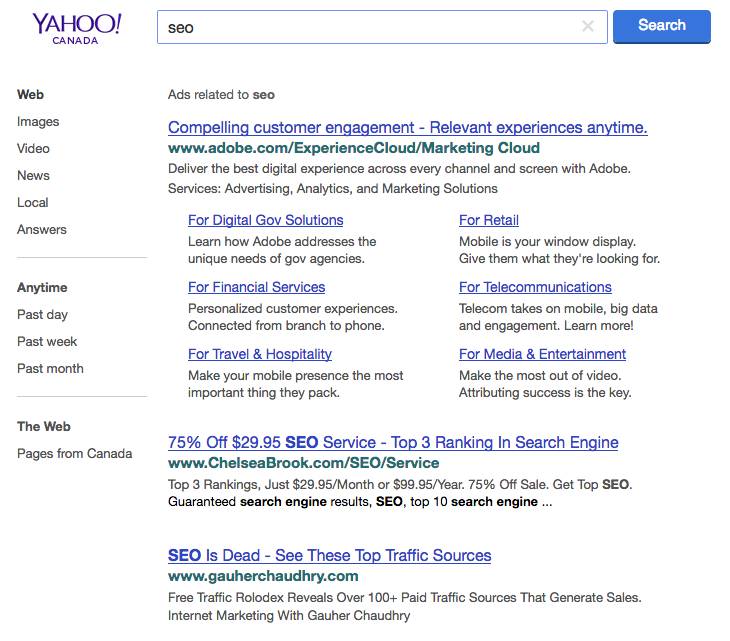730x641 pixels.
Task: Open the Compelling customer engagement ad link
Action: (407, 128)
